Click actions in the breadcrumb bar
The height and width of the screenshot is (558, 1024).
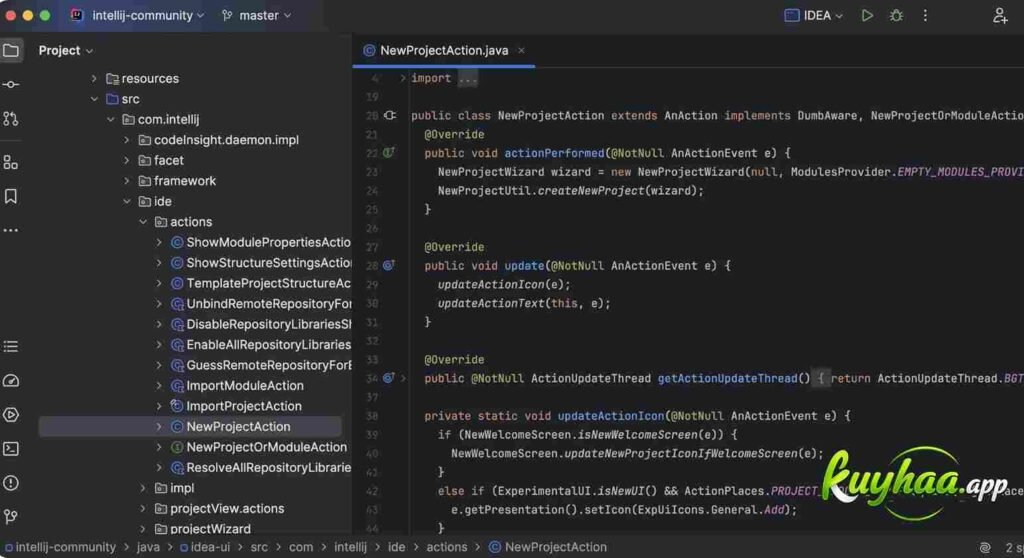447,548
